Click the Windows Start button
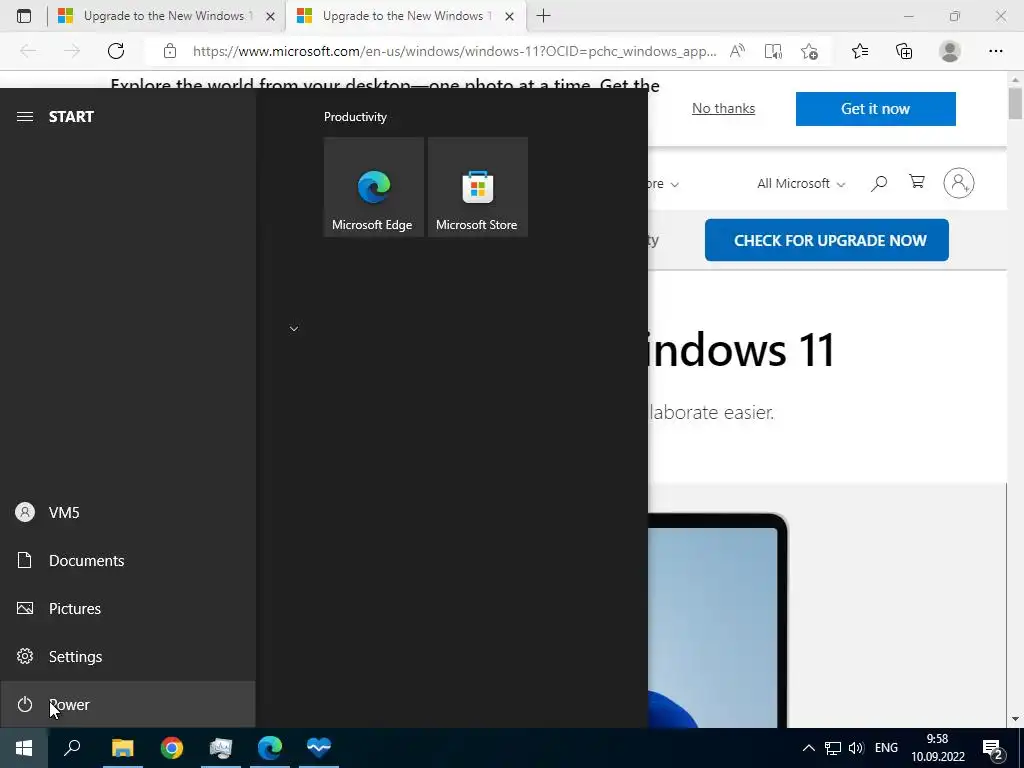Viewport: 1024px width, 768px height. [x=24, y=748]
